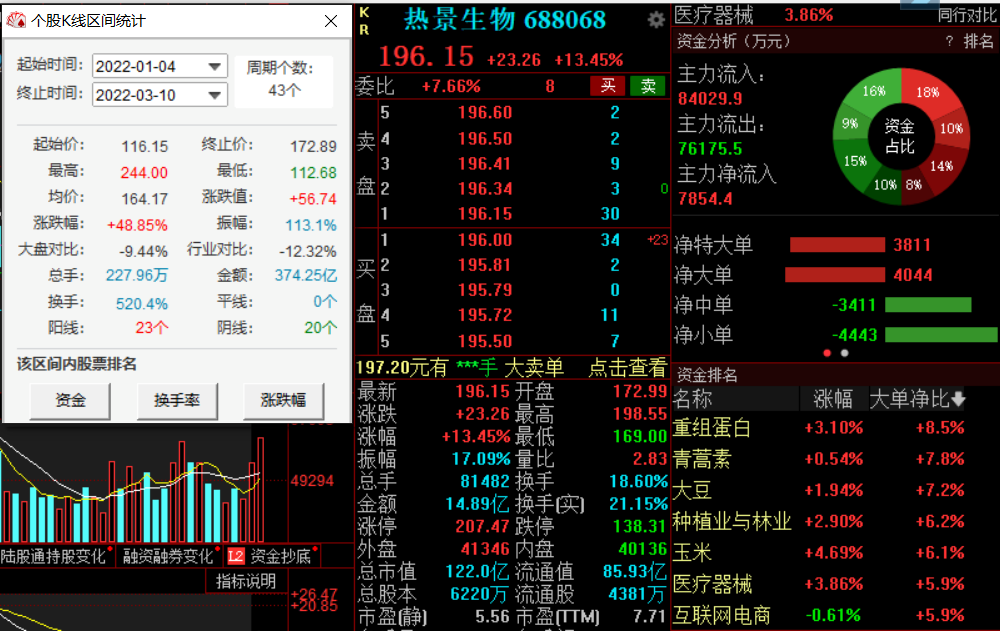Select the 大豆 row in 资金排名
The height and width of the screenshot is (631, 1000).
(x=835, y=491)
